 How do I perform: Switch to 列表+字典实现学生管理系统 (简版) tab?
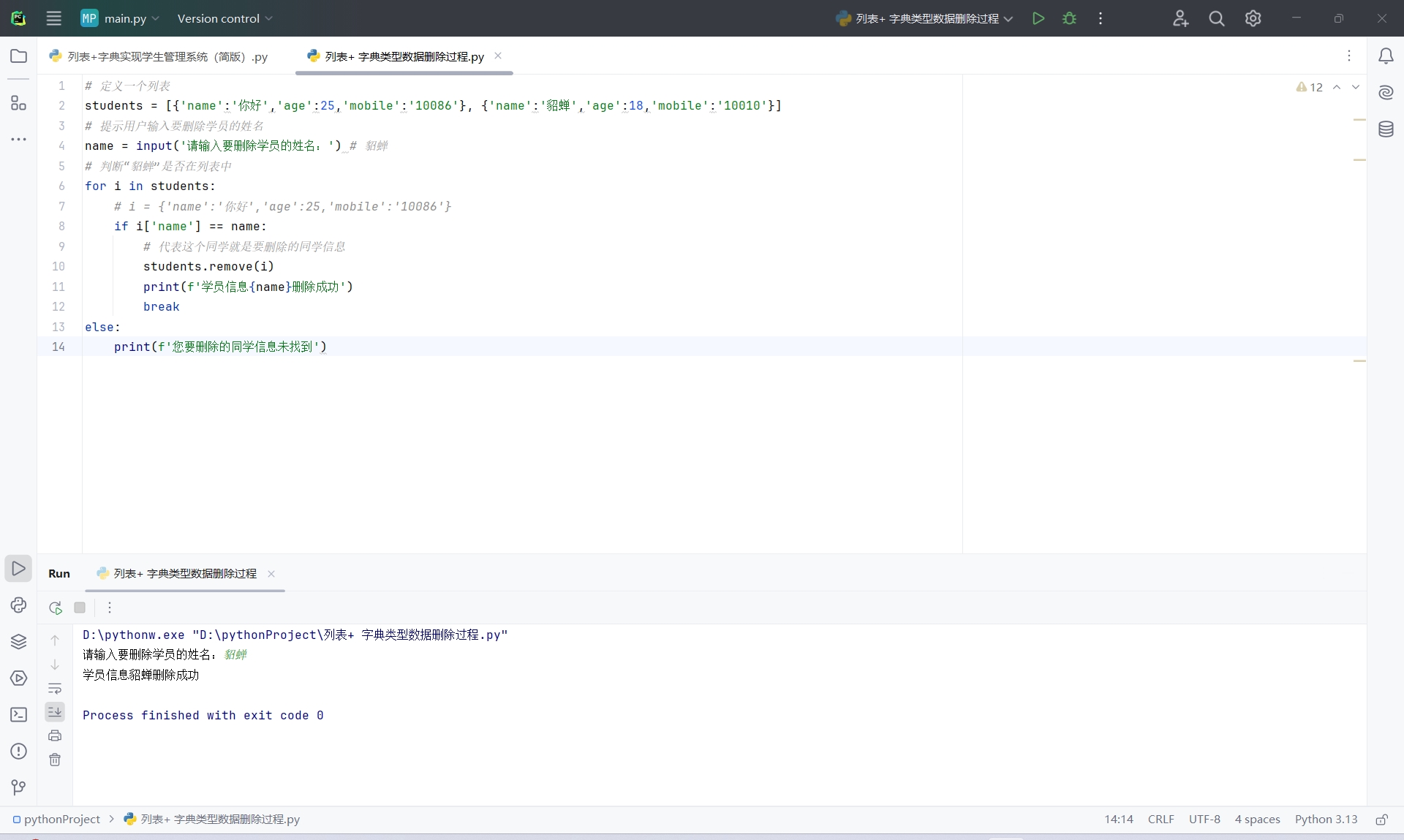pos(159,56)
